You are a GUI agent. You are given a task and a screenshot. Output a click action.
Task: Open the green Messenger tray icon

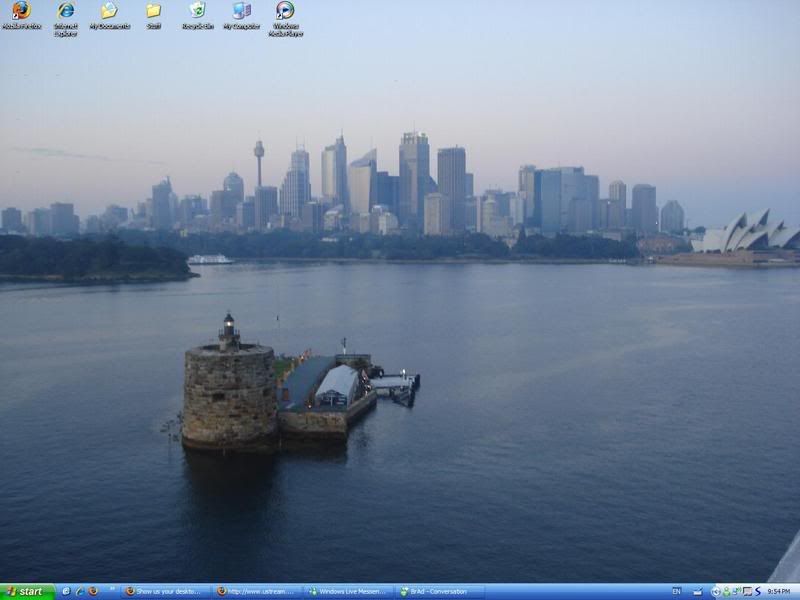coord(727,592)
